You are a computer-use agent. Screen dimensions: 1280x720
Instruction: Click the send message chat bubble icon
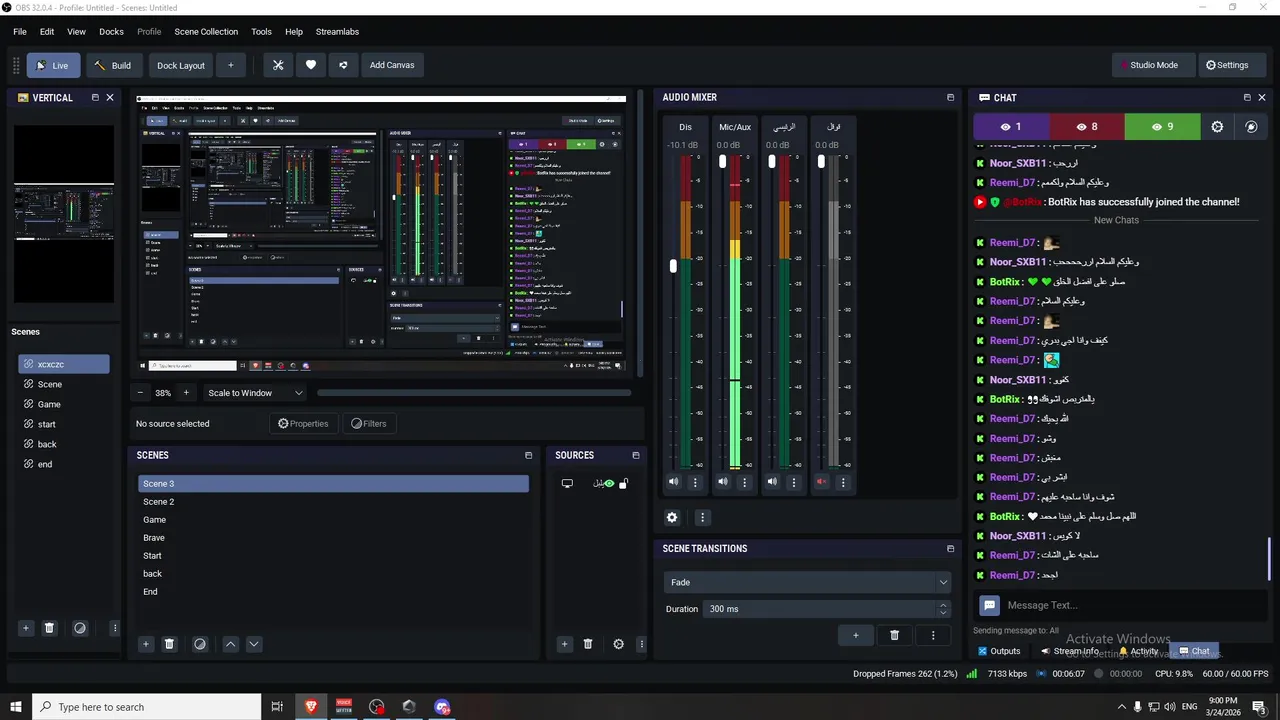tap(989, 605)
